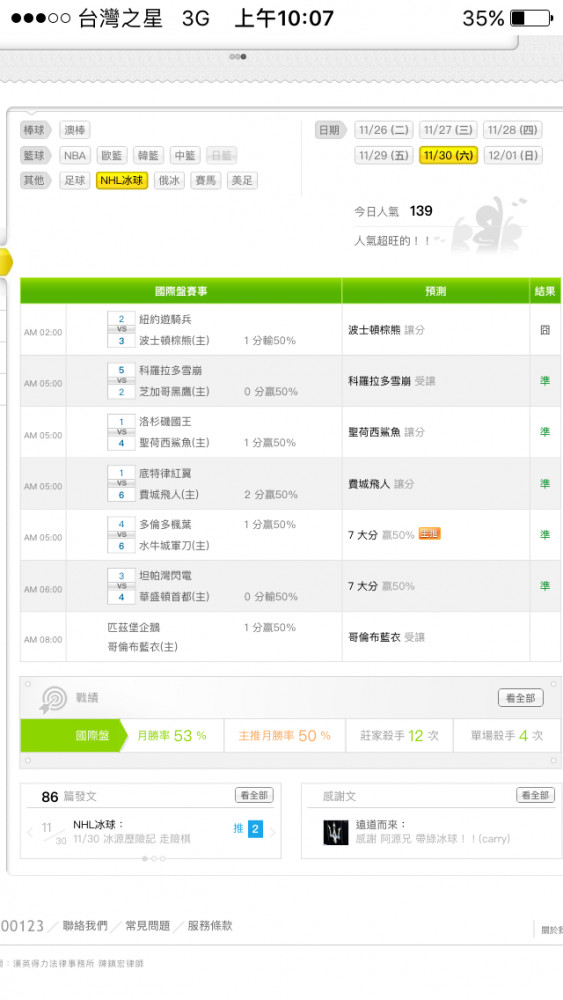Open 看全部 for the 86 篇發文

coord(254,795)
